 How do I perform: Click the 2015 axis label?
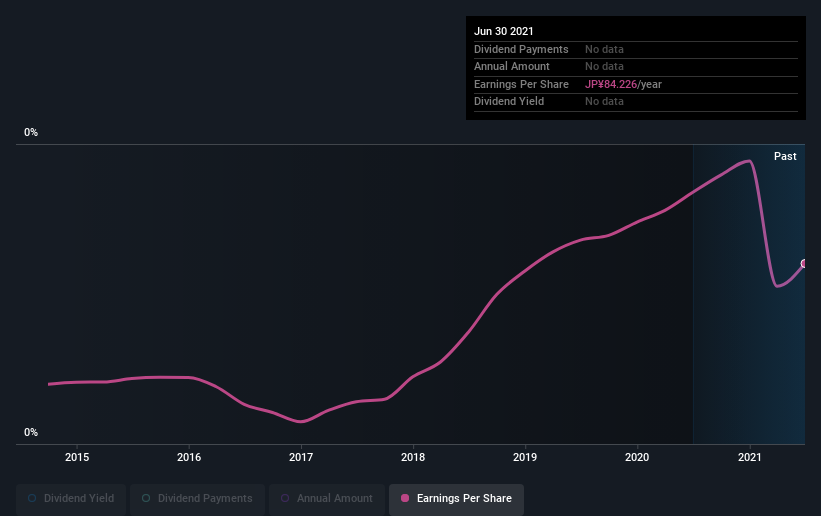[77, 457]
